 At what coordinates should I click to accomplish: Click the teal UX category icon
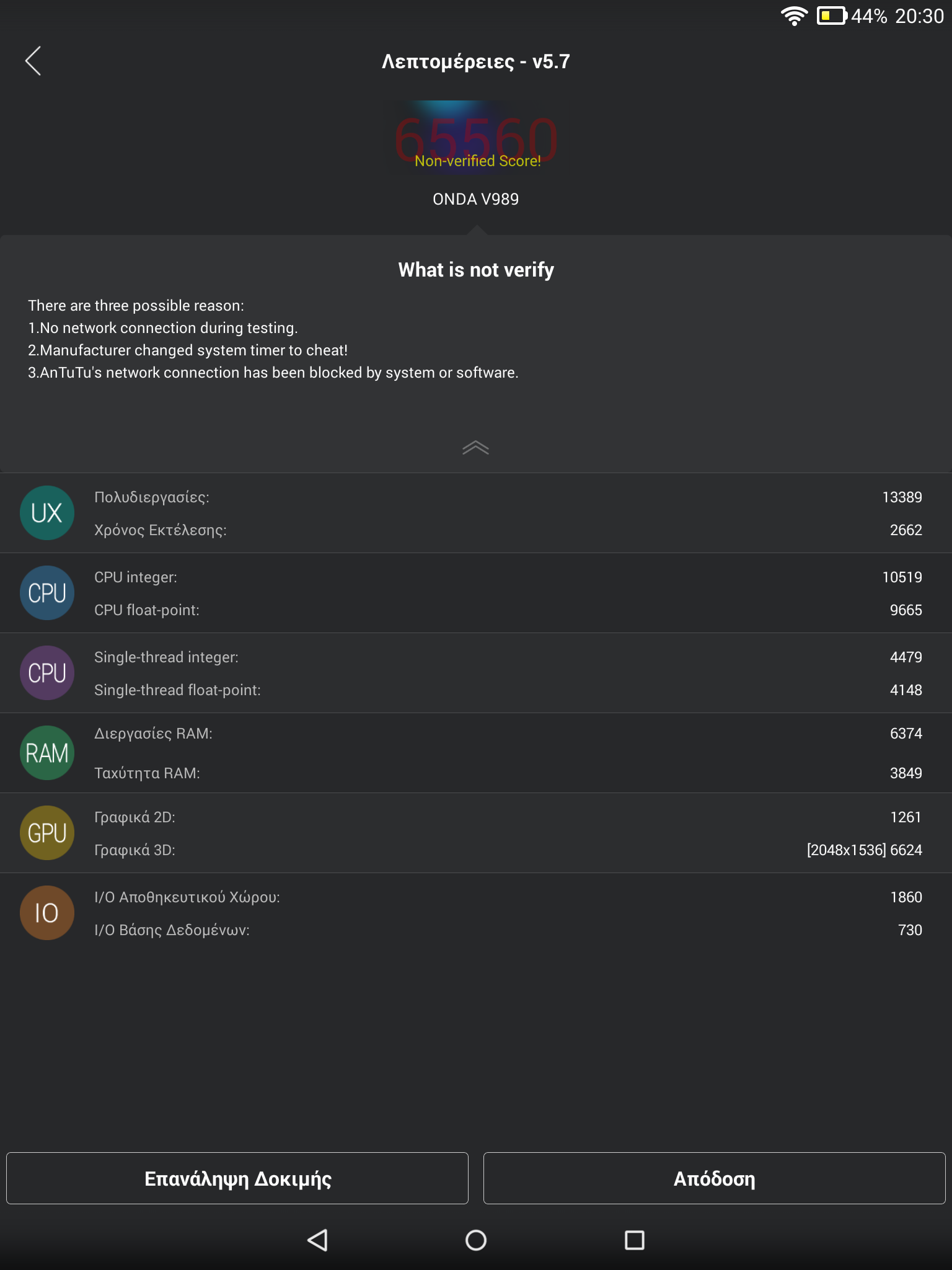(47, 513)
